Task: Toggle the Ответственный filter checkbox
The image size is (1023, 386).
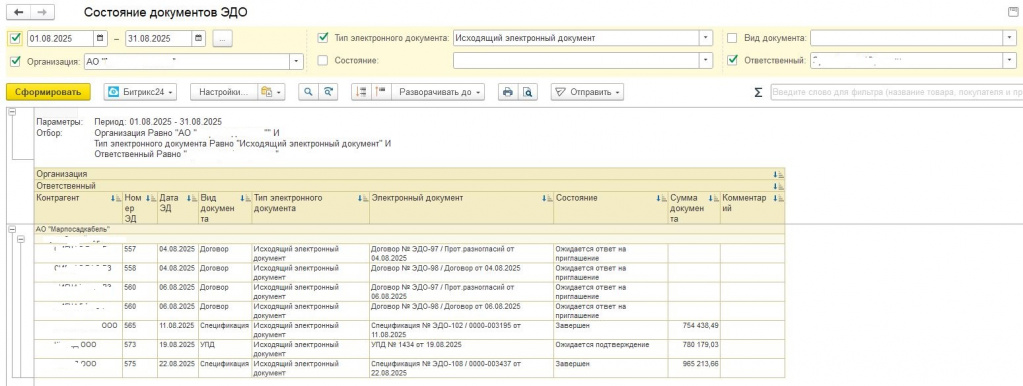Action: [x=733, y=61]
